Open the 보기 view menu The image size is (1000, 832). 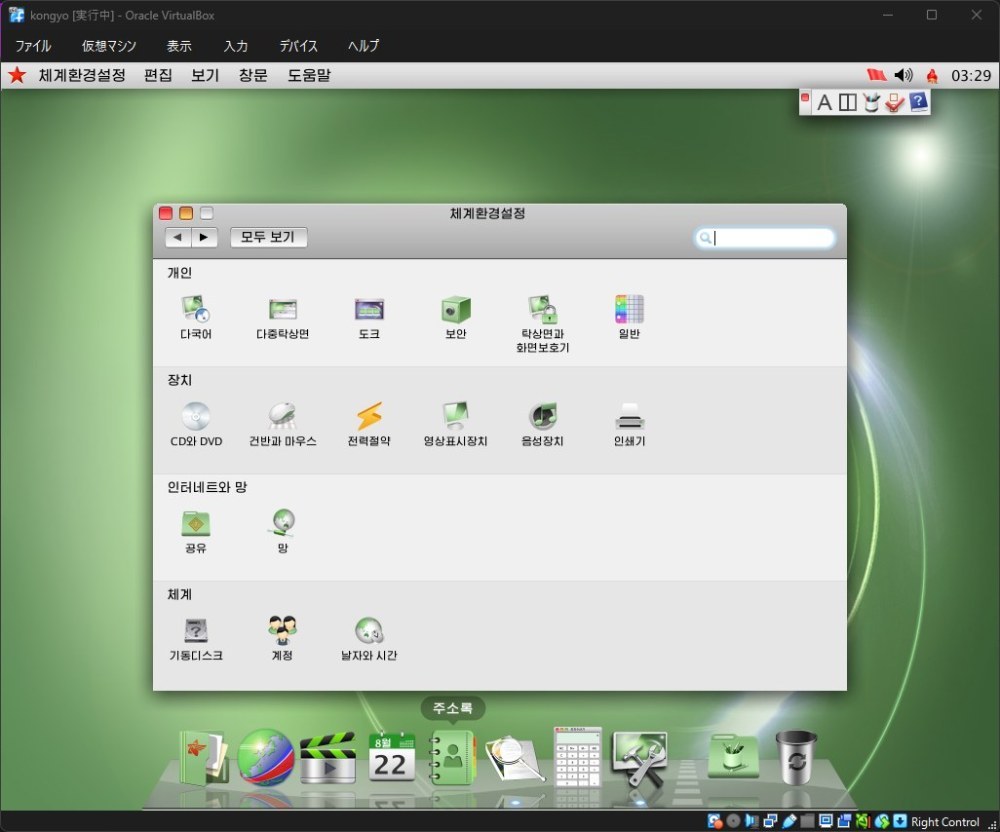[x=205, y=75]
